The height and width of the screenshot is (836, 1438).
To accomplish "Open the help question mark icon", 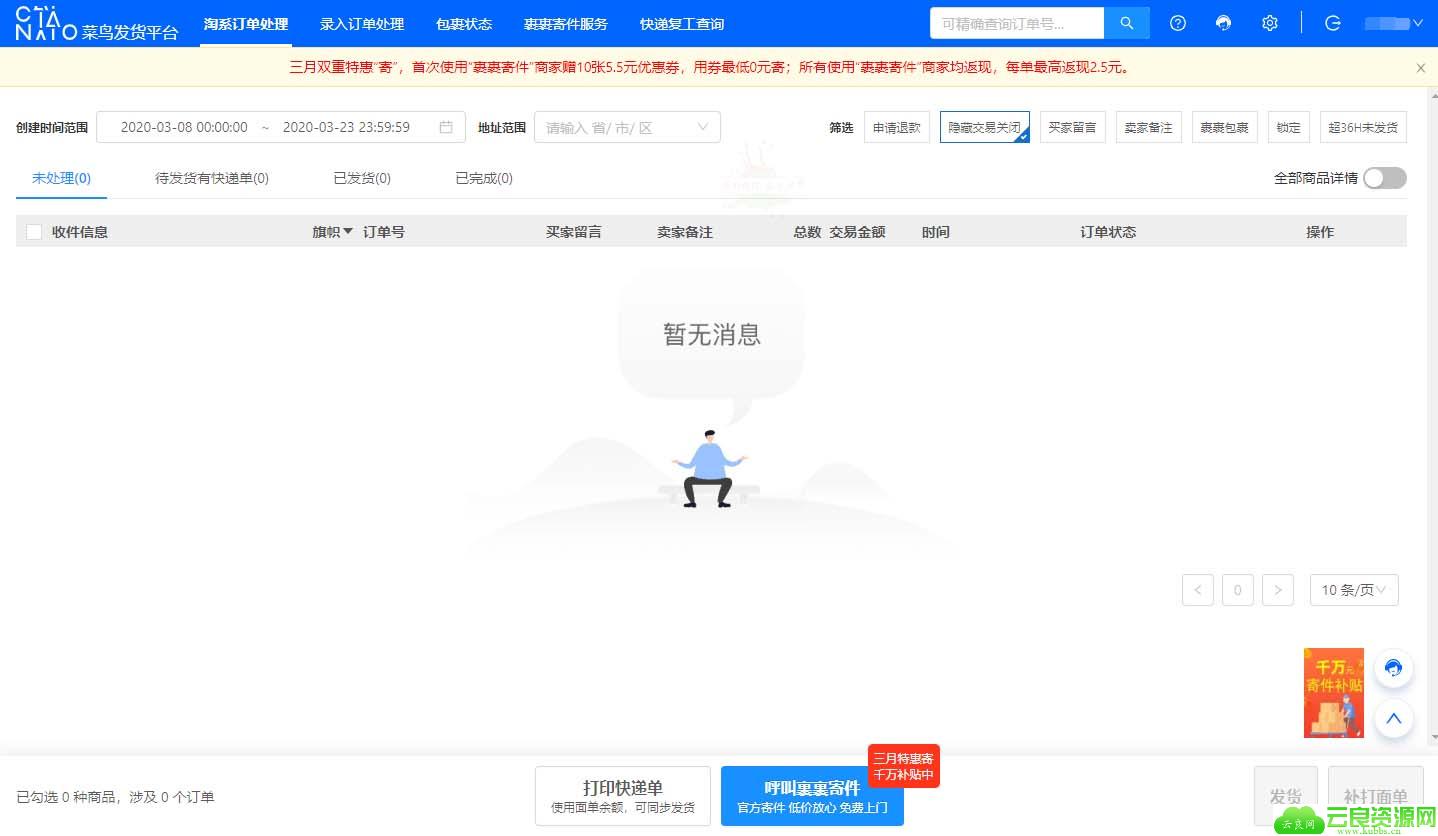I will point(1178,23).
